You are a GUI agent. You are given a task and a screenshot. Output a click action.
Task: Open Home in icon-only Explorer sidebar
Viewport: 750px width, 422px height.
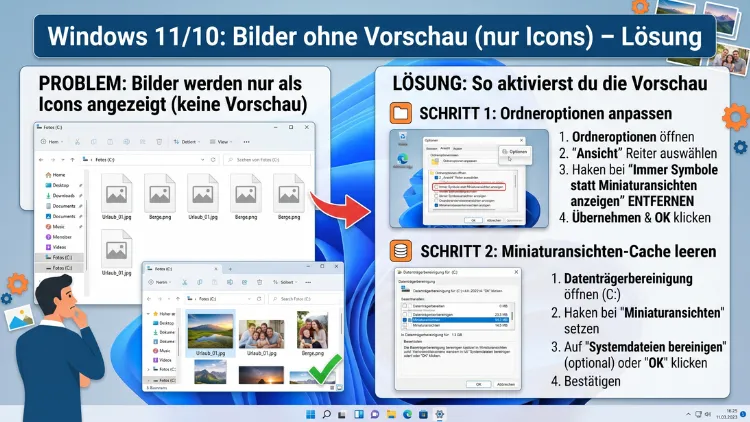pyautogui.click(x=55, y=175)
